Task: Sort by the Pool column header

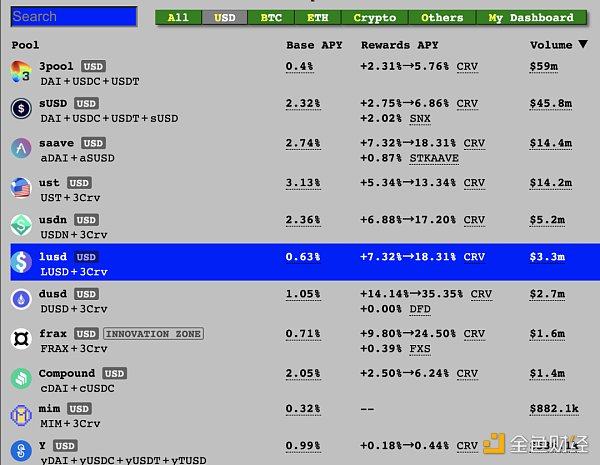Action: point(25,45)
